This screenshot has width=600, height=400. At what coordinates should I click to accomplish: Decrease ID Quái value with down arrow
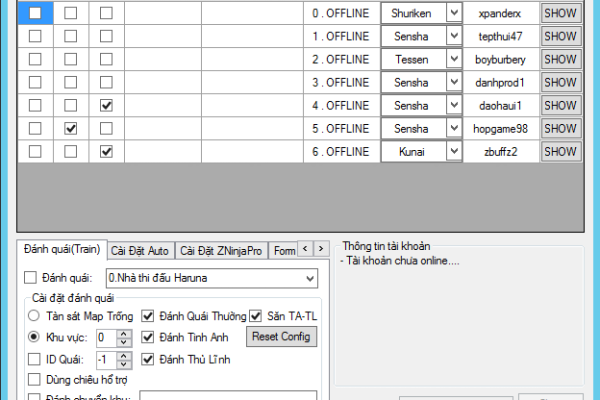(x=123, y=363)
